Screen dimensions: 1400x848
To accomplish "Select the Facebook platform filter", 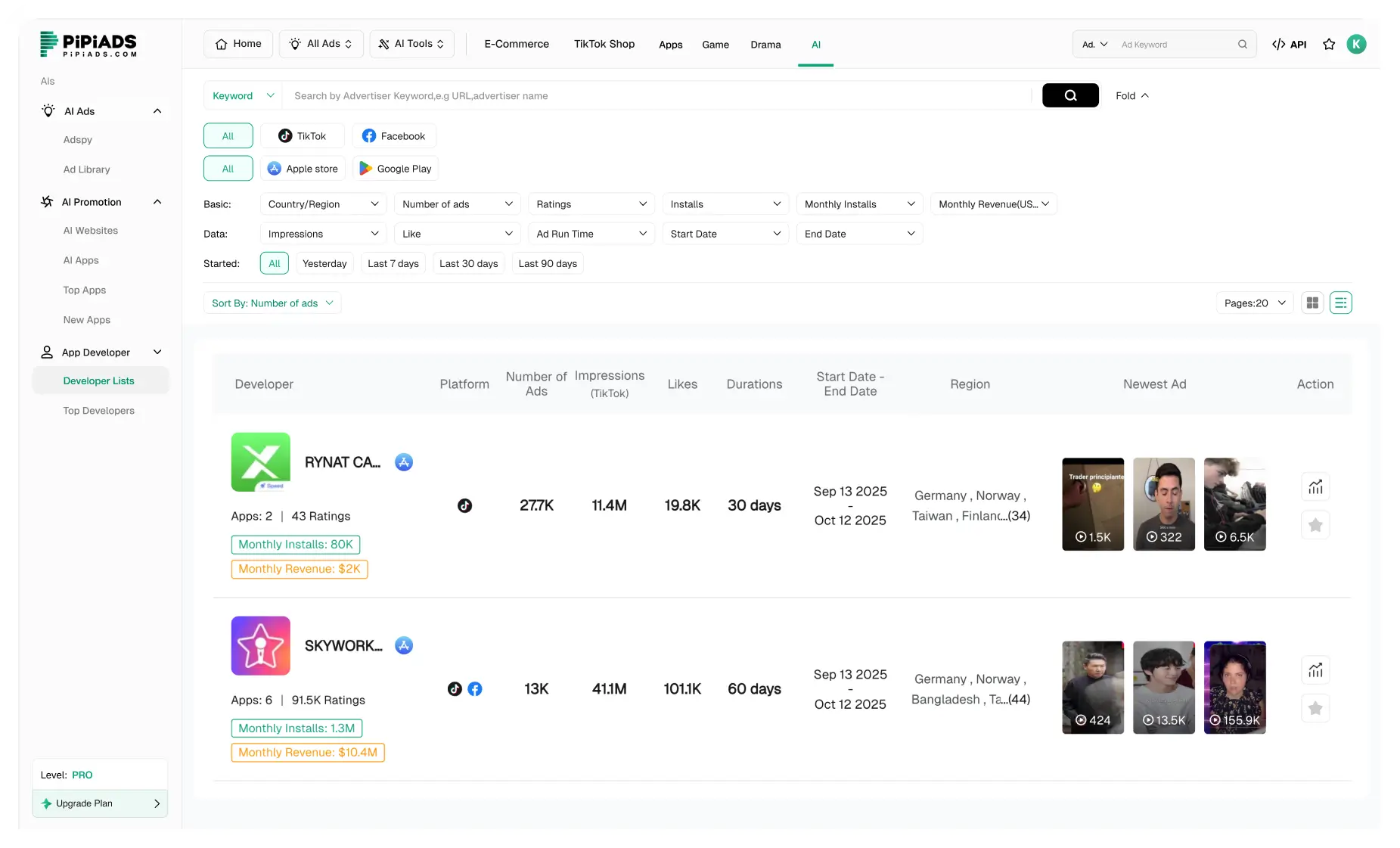I will [x=393, y=135].
